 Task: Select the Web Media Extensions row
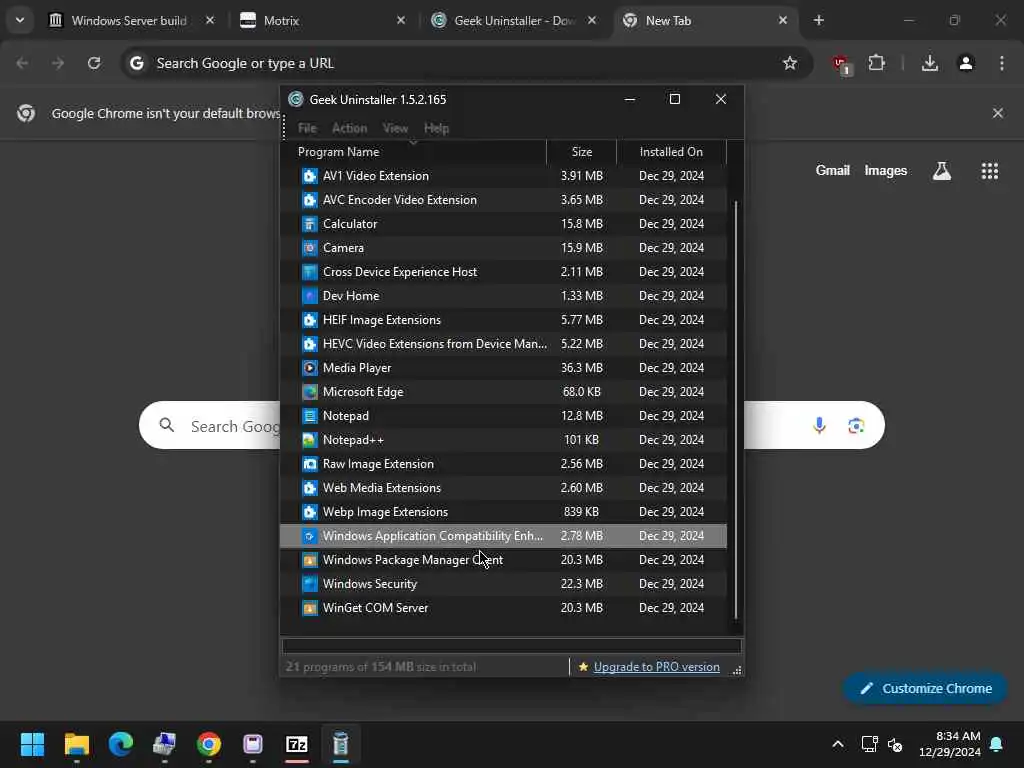tap(503, 488)
